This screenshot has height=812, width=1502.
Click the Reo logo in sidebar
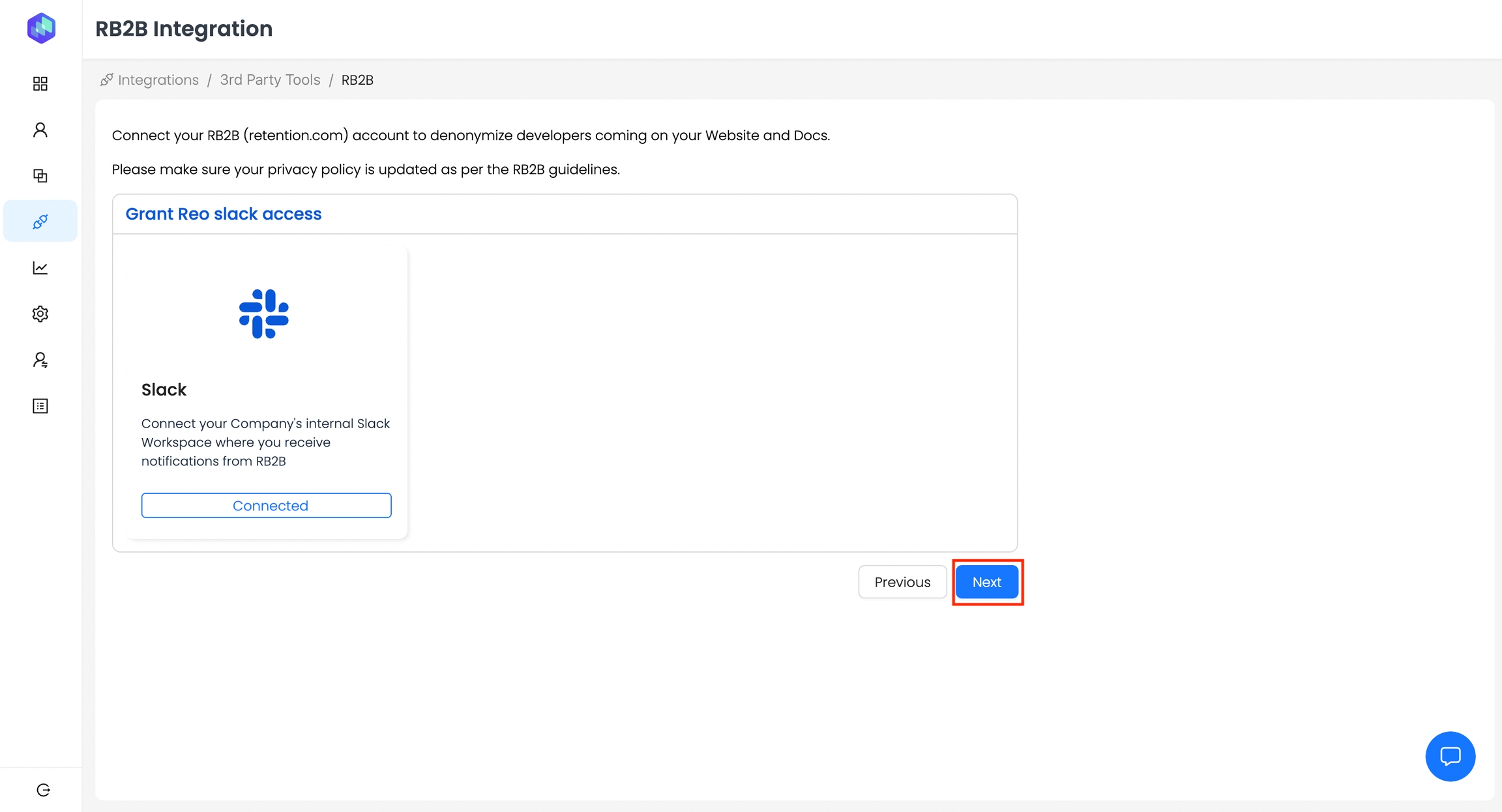[41, 28]
